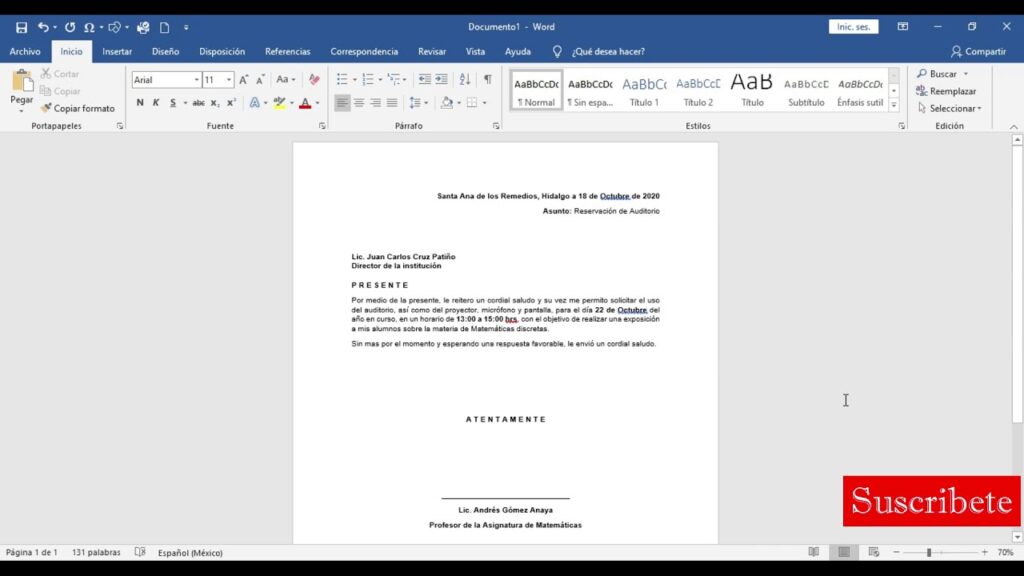Open the Referencias ribbon tab

[287, 52]
